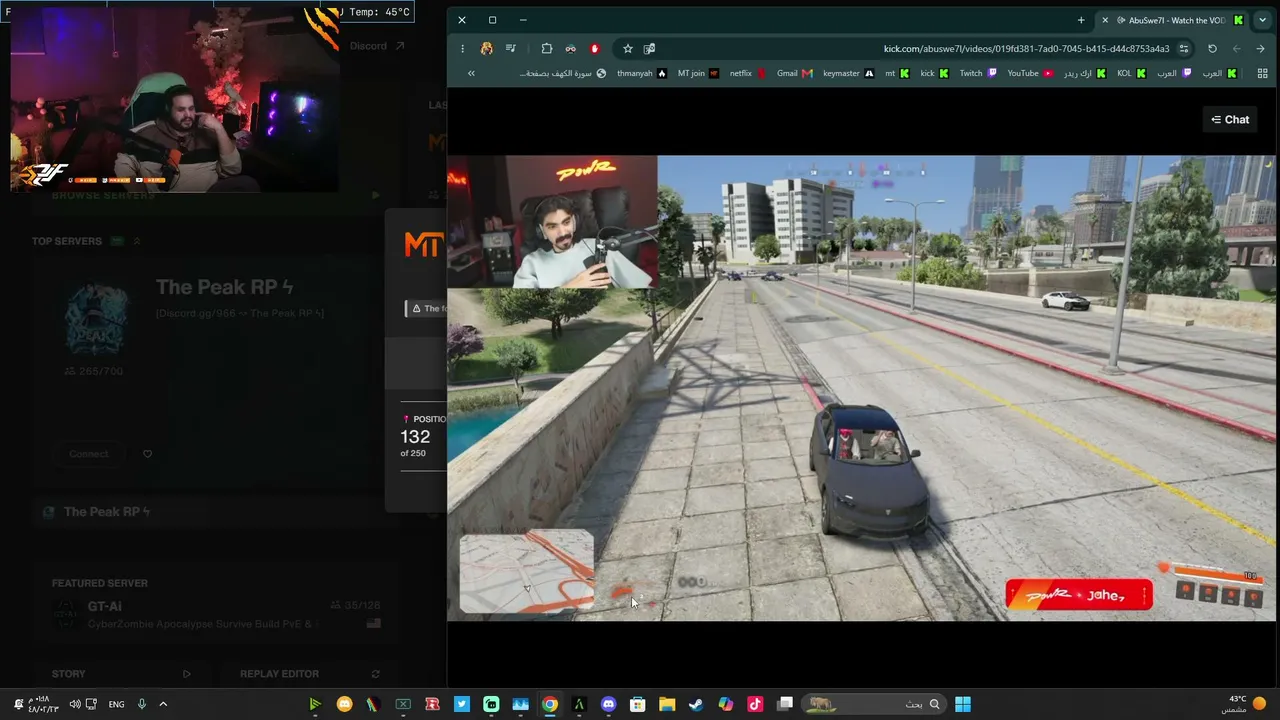The width and height of the screenshot is (1280, 720).
Task: Expand the Chat panel on Kick
Action: (1230, 119)
